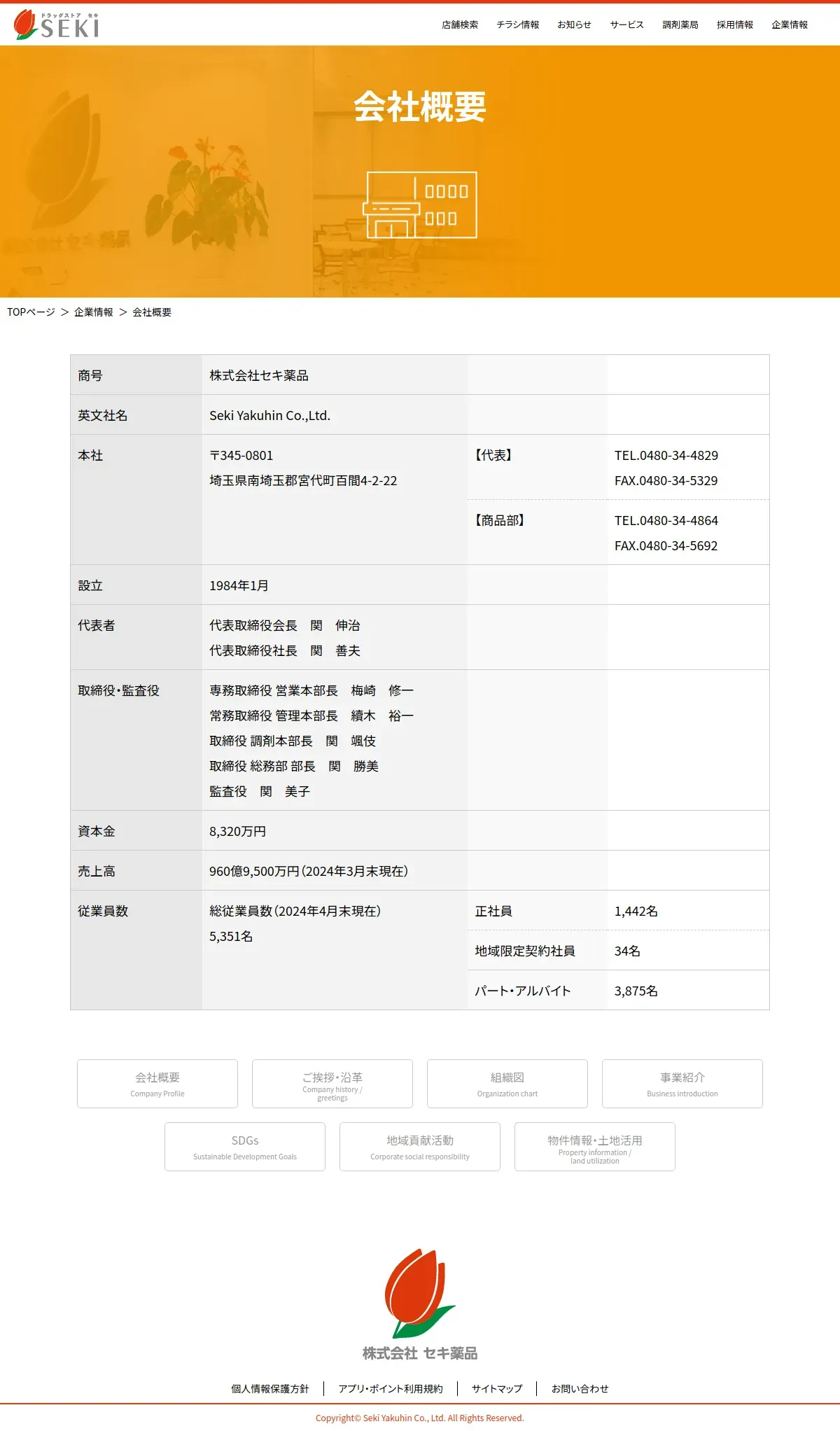Screen dimensions: 840x1431
Task: Click 株式会社 セキ薬品 footer name text
Action: pyautogui.click(x=420, y=1353)
